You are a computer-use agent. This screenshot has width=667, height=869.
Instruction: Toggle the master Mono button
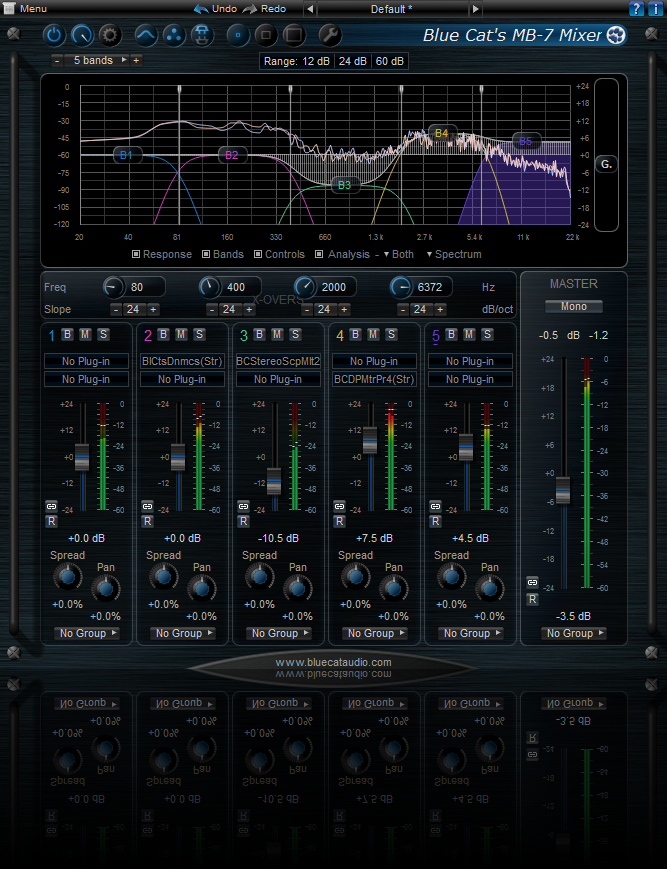[x=573, y=306]
